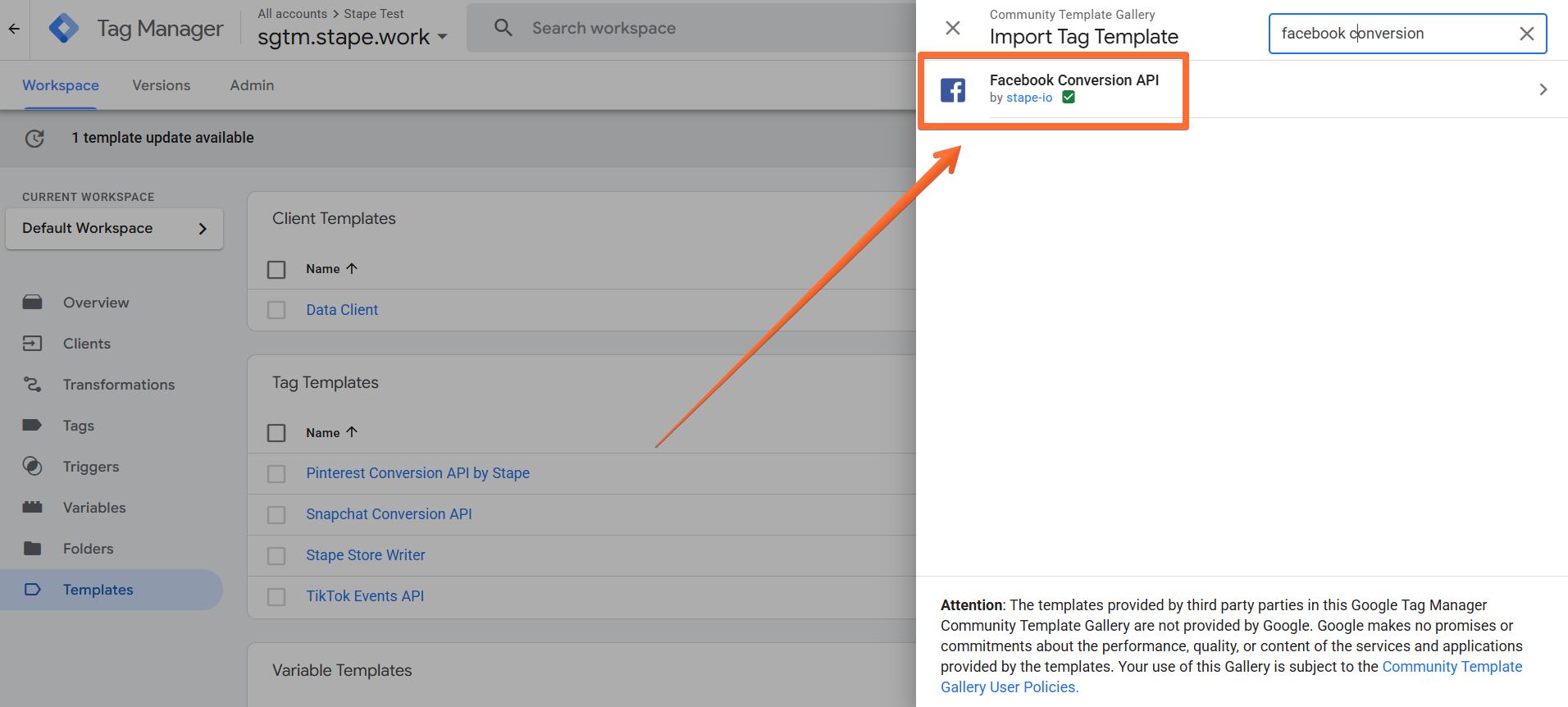Viewport: 1568px width, 707px height.
Task: Click the back arrow beside Tag Manager
Action: click(14, 29)
